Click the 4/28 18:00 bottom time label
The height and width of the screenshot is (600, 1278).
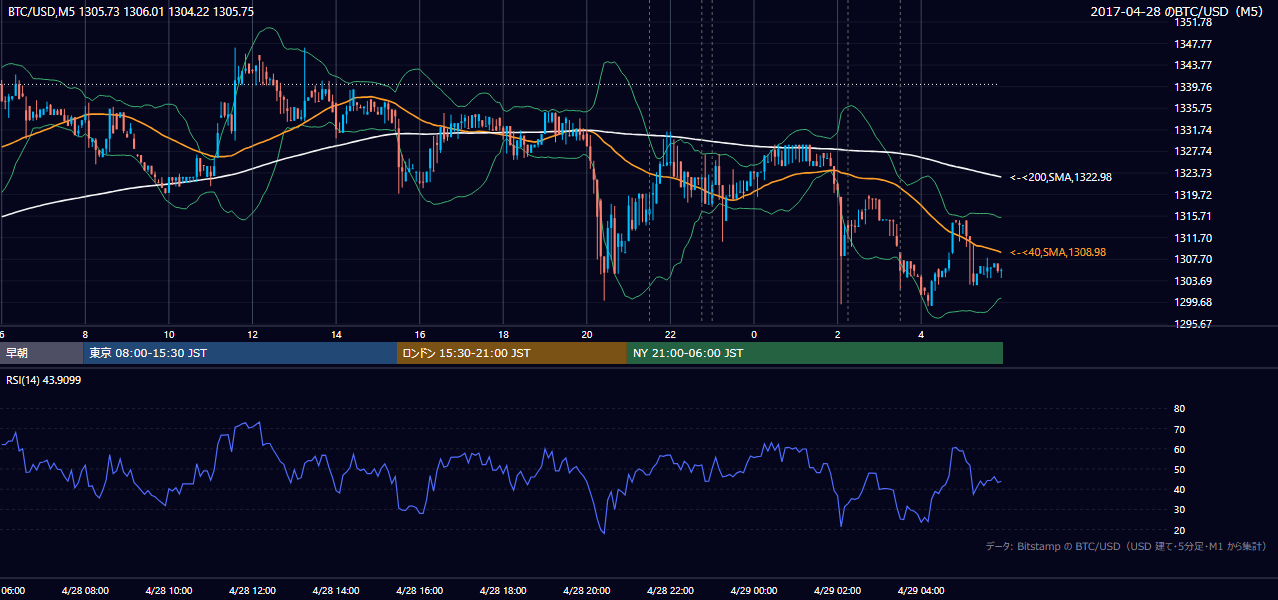click(504, 591)
